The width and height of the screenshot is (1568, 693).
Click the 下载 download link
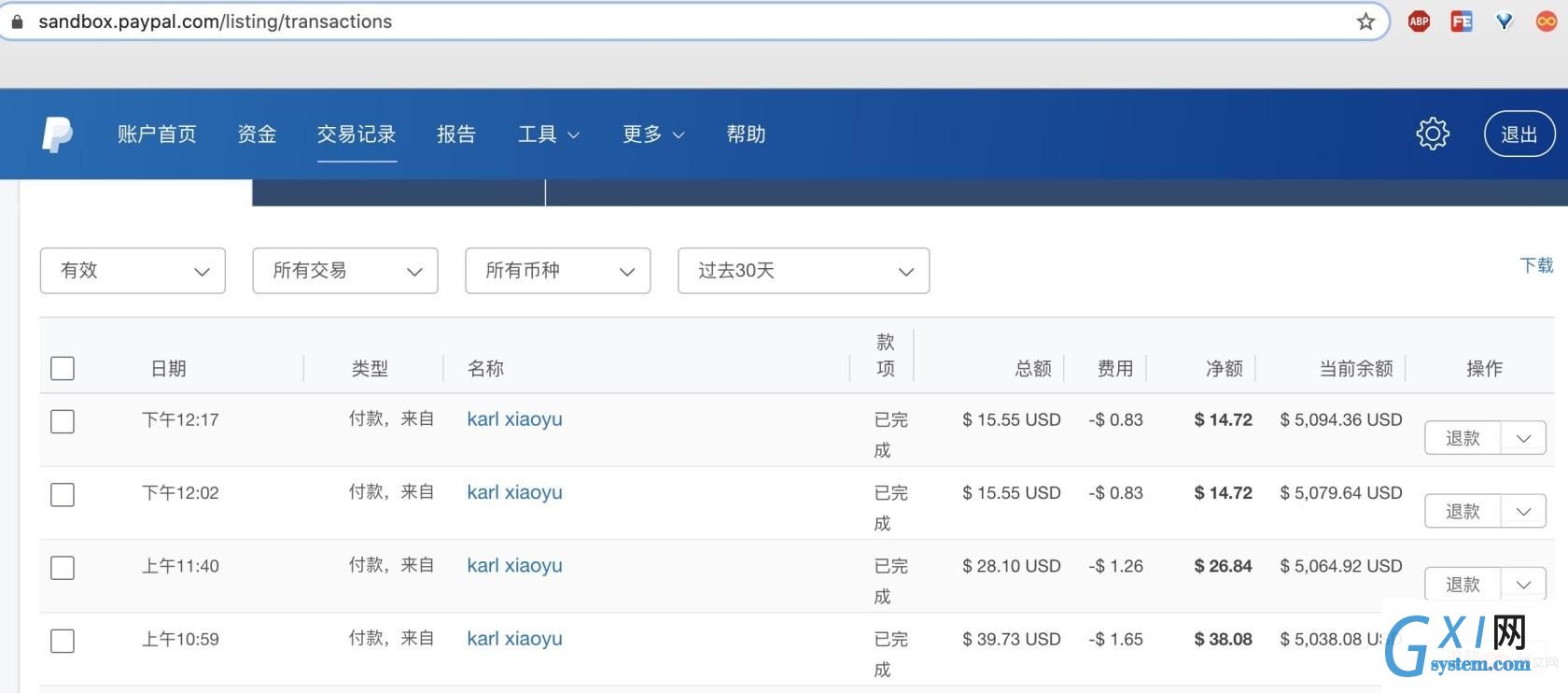(1536, 265)
